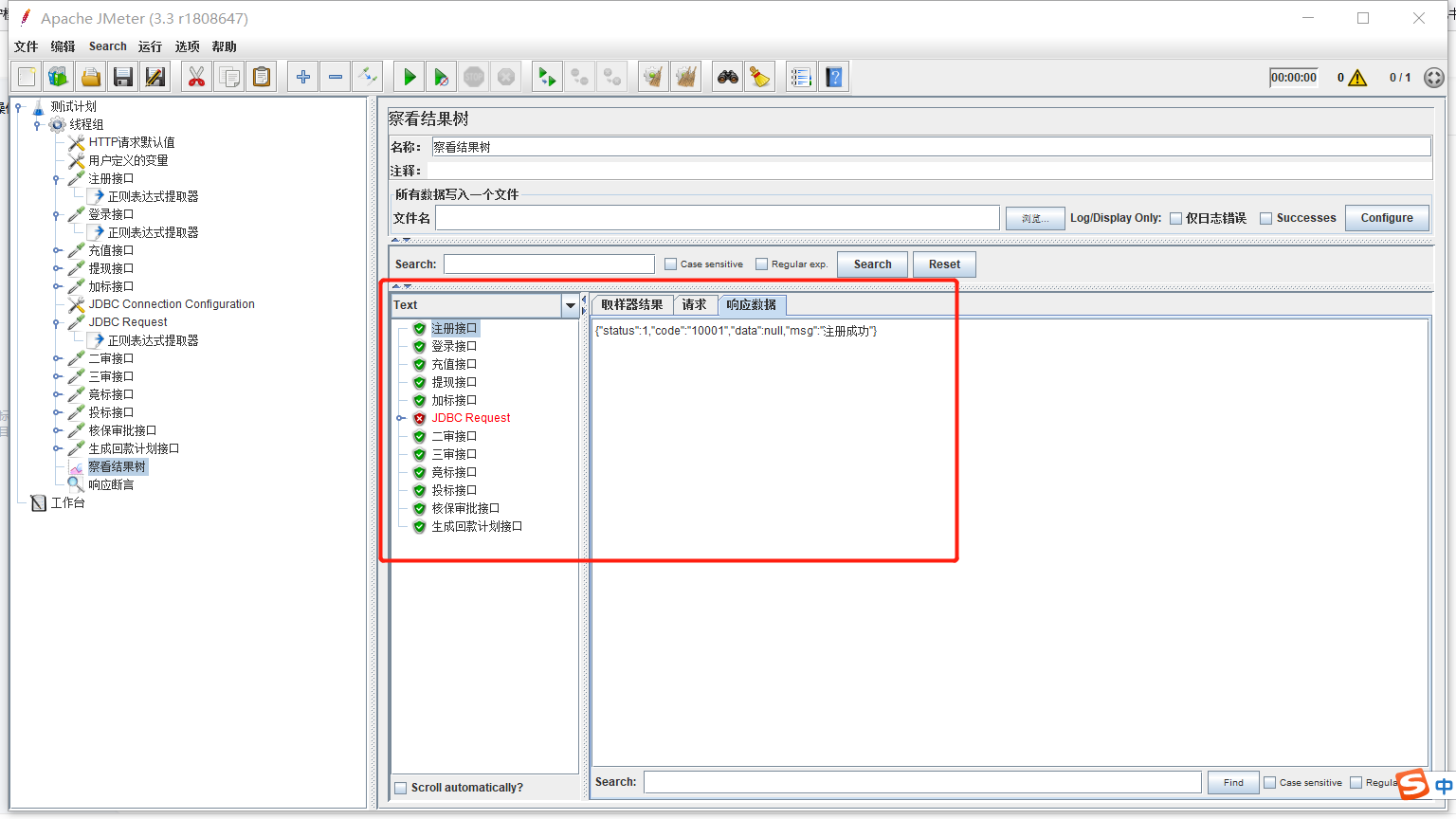
Task: Enable Scroll automatically? checkbox
Action: pos(401,788)
